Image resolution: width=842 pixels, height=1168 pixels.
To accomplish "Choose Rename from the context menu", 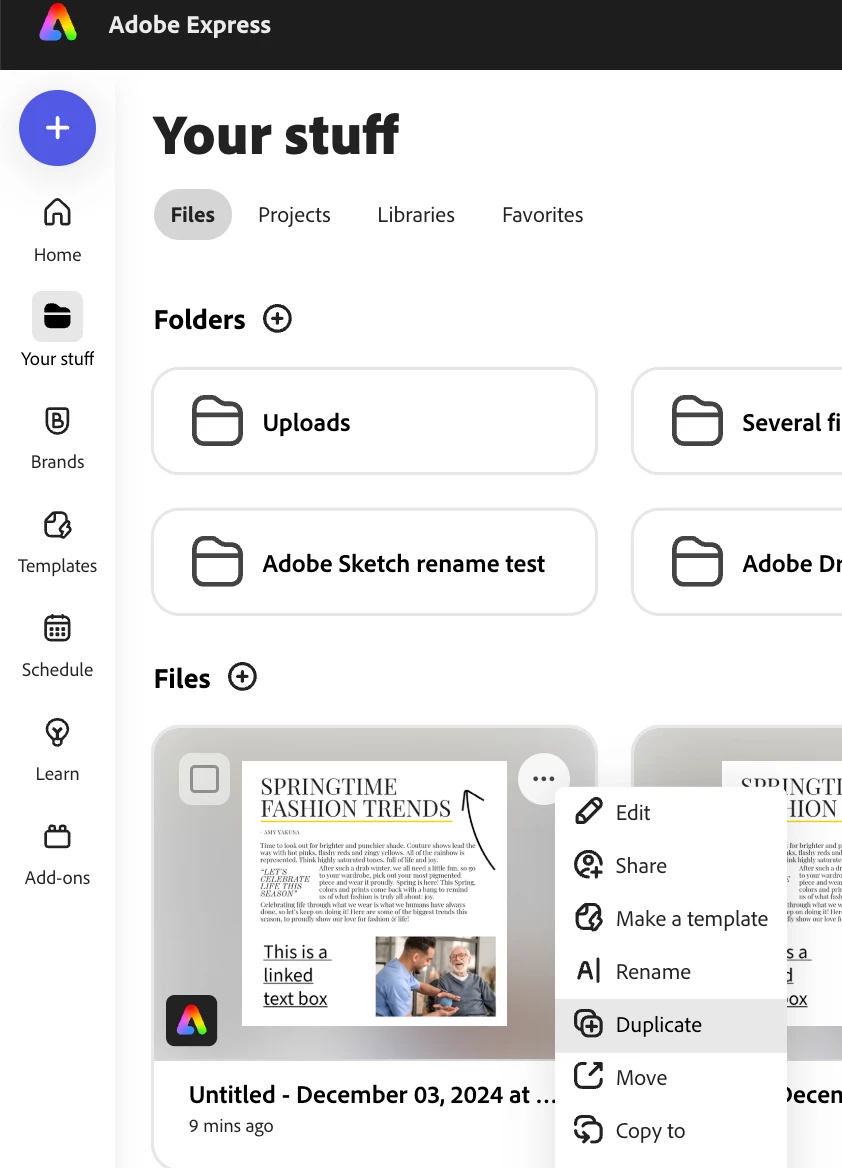I will [x=671, y=971].
